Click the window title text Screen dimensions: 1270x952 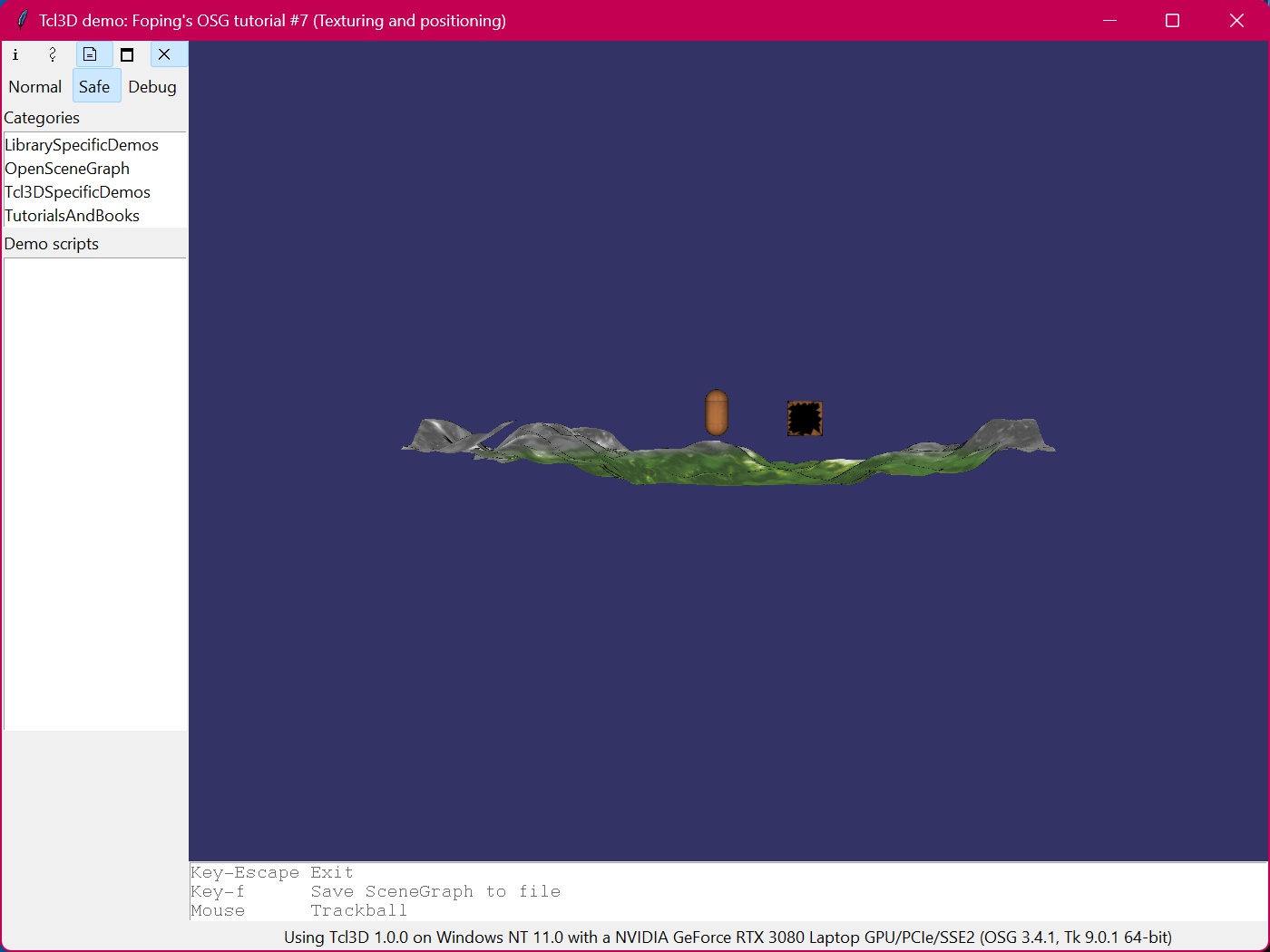pos(272,20)
